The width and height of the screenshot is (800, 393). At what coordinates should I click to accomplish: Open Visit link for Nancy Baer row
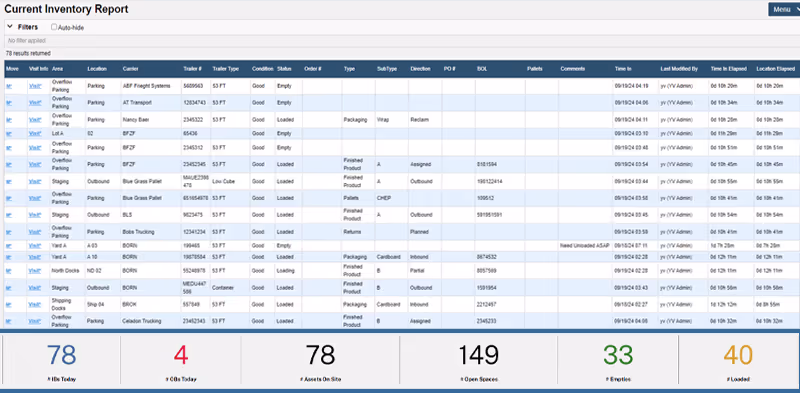click(x=35, y=120)
